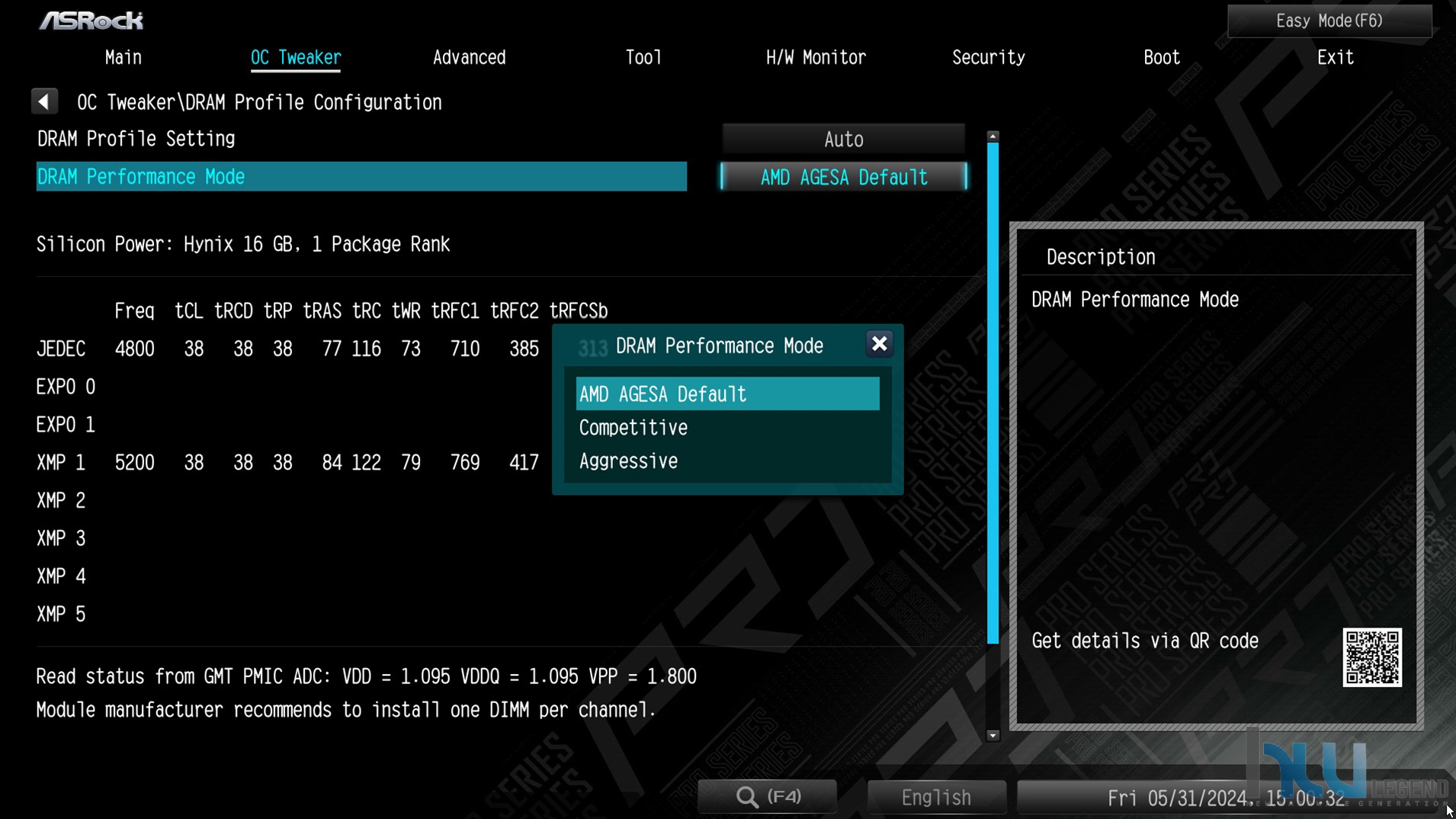Click the tRAS column header

322,311
